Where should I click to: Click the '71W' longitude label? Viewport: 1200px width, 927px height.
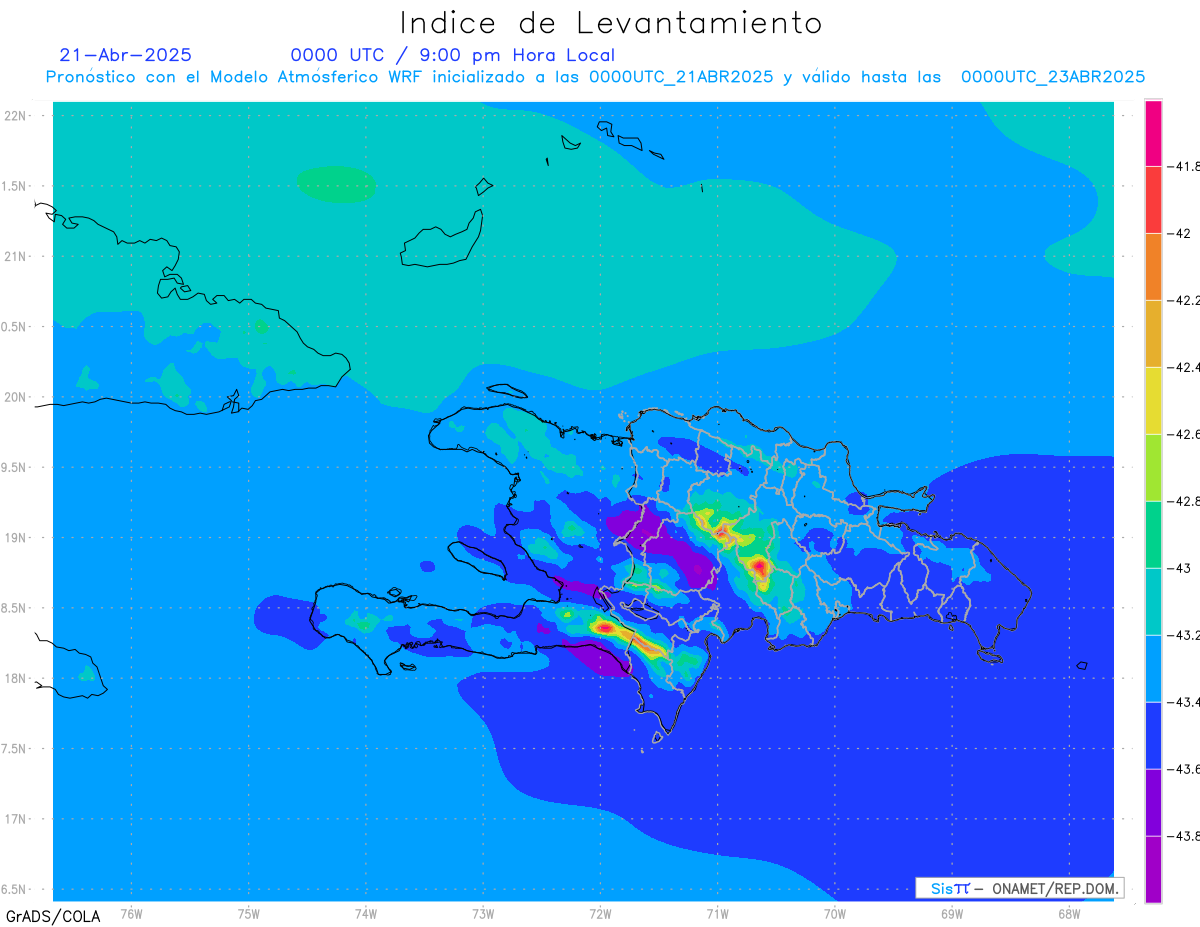click(x=717, y=913)
